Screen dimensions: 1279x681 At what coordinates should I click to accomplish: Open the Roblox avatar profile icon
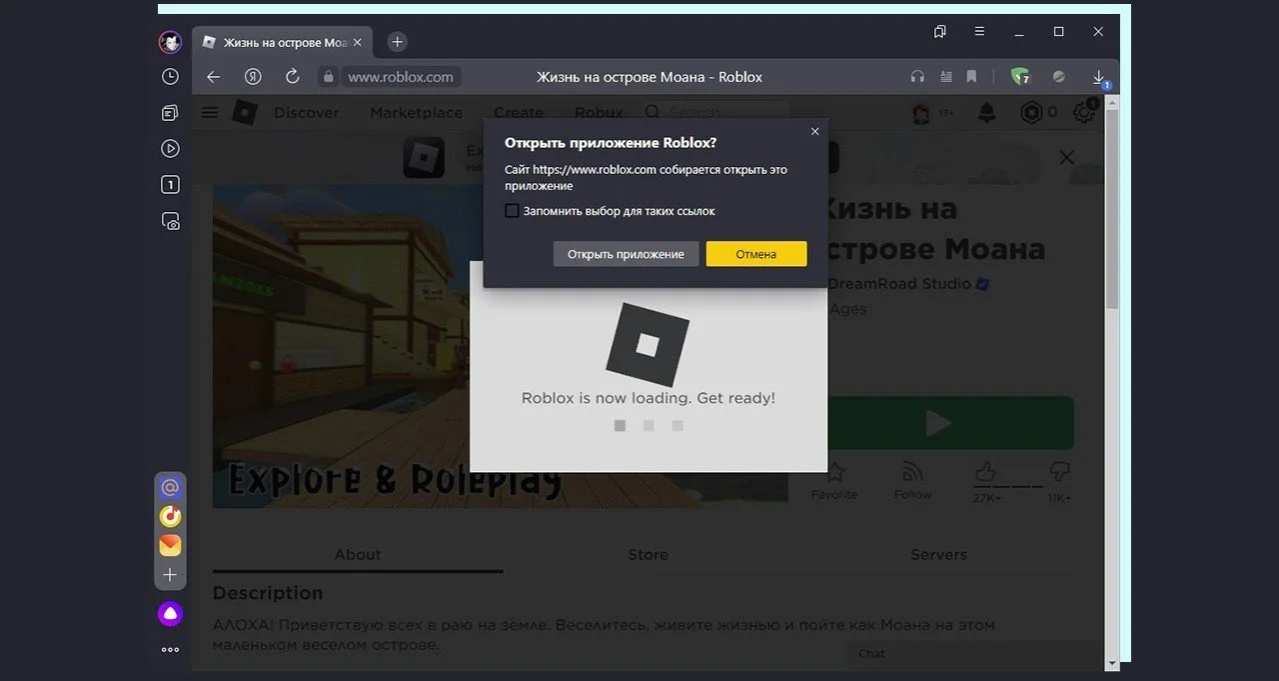[x=921, y=113]
